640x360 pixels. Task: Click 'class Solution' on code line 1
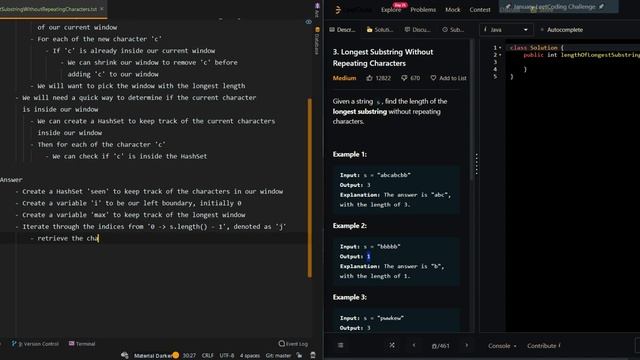point(533,48)
